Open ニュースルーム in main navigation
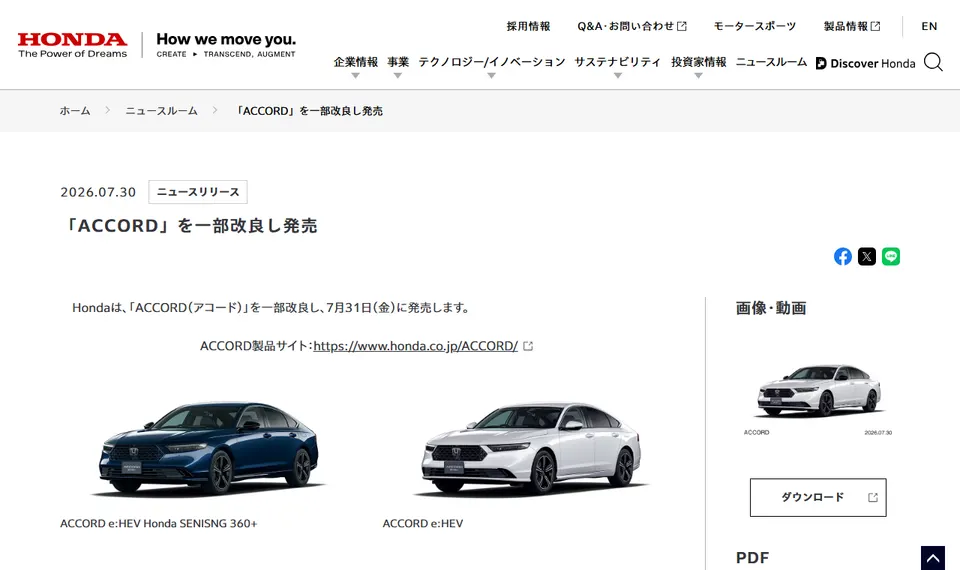The width and height of the screenshot is (960, 570). coord(771,62)
